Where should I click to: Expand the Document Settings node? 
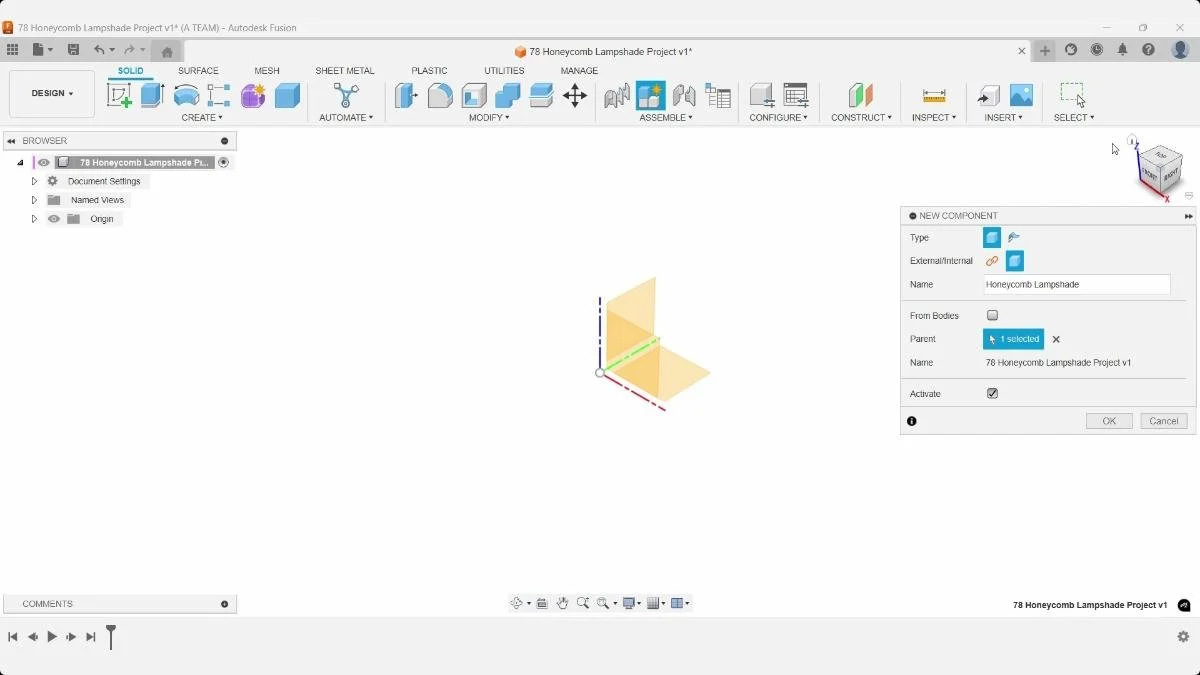[x=34, y=181]
